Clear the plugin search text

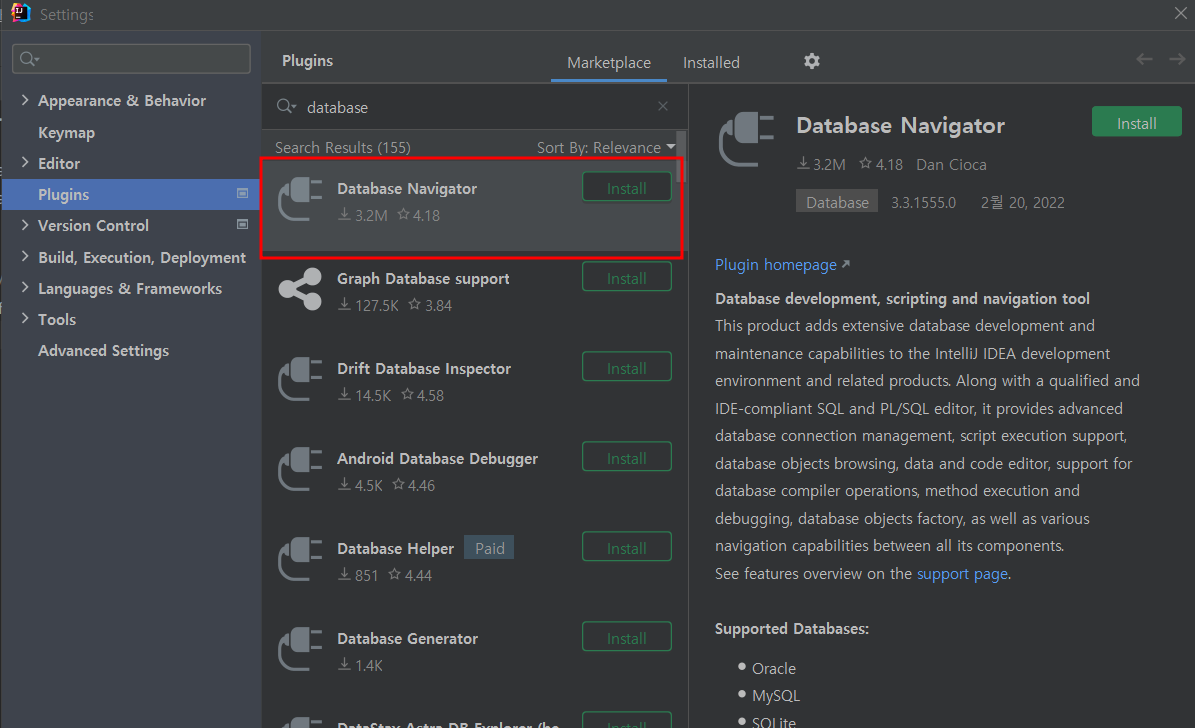[663, 106]
